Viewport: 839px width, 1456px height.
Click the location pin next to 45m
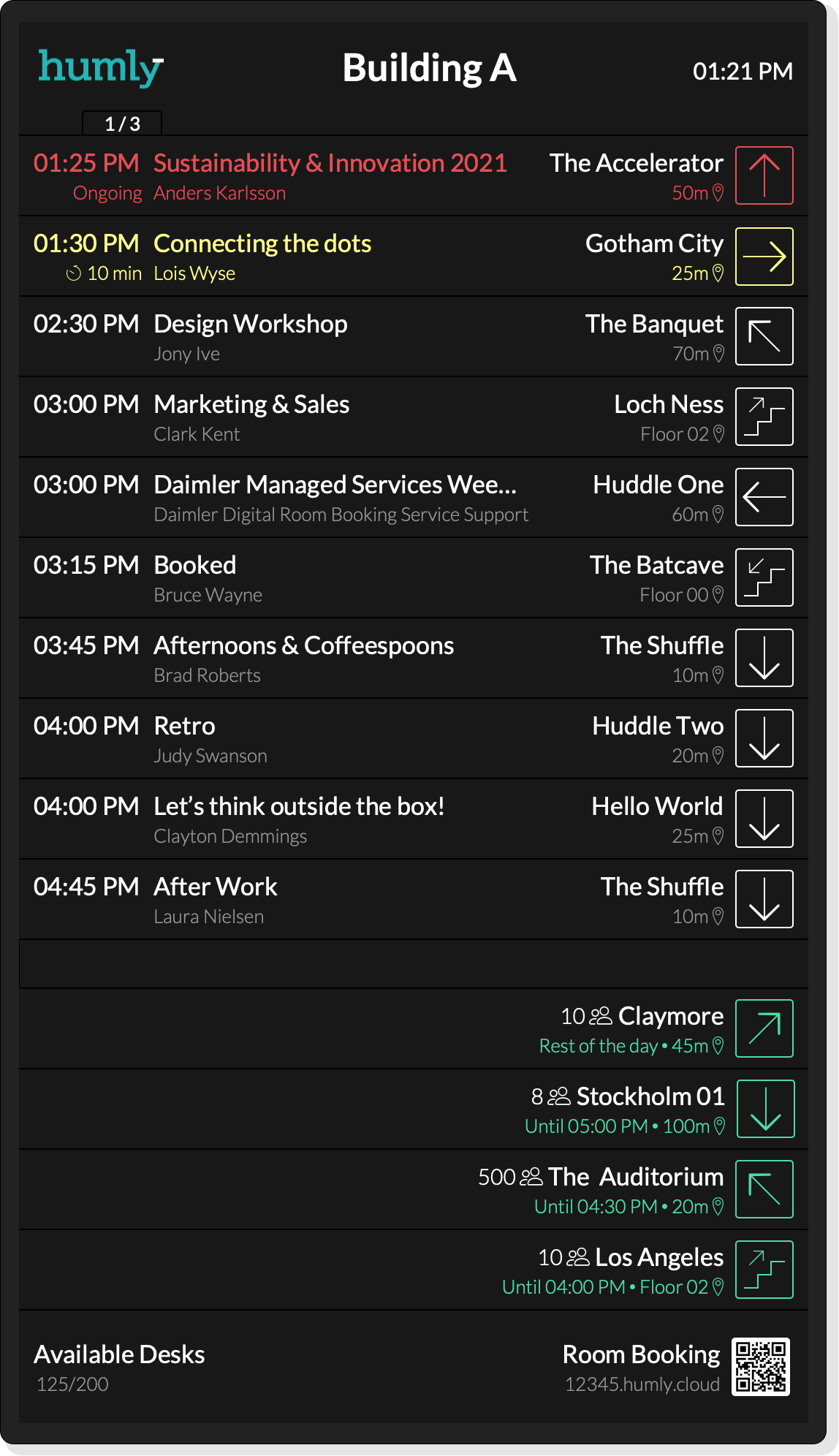[718, 1046]
